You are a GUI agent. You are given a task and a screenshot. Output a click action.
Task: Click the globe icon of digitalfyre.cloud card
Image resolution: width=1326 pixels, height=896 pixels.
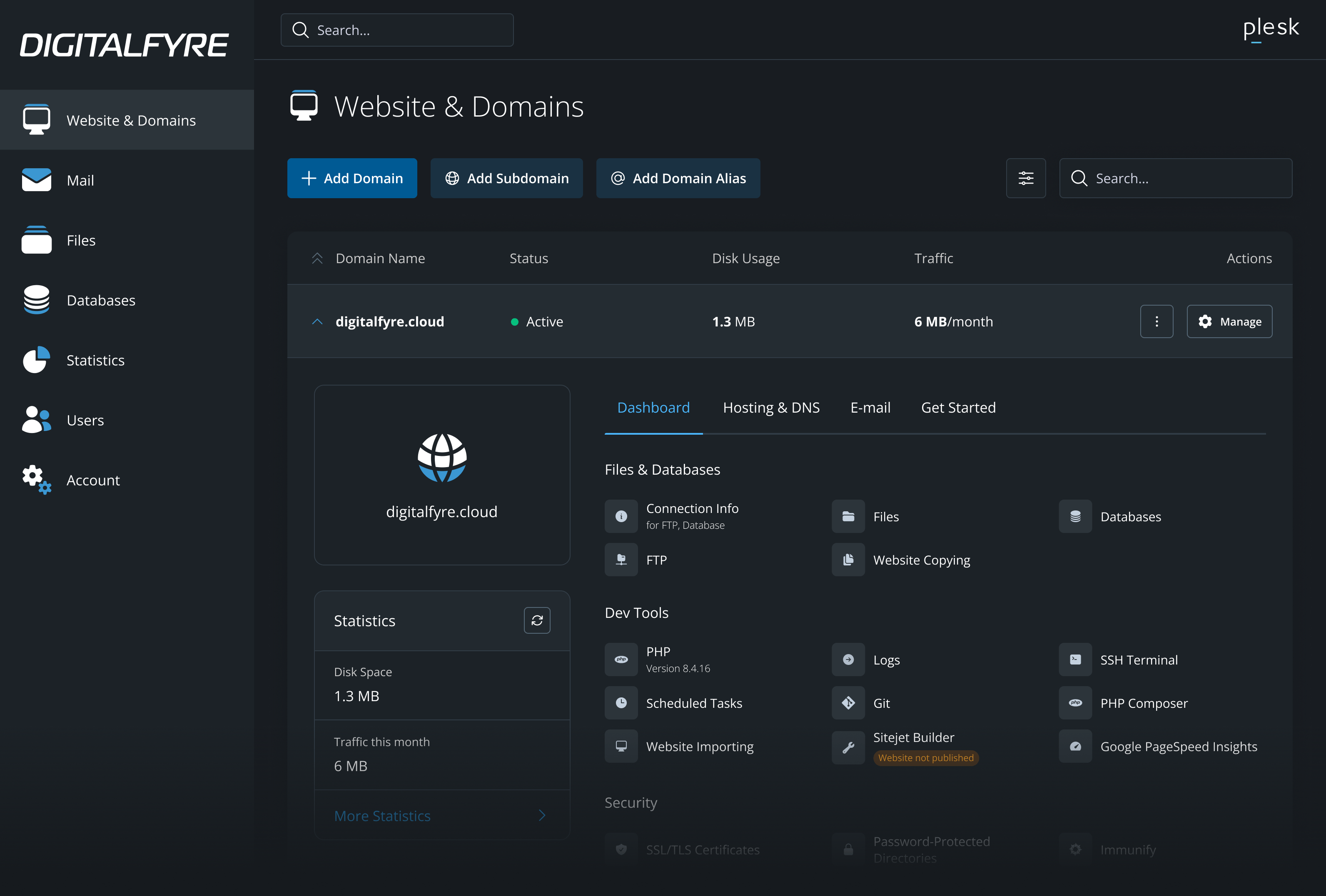442,458
